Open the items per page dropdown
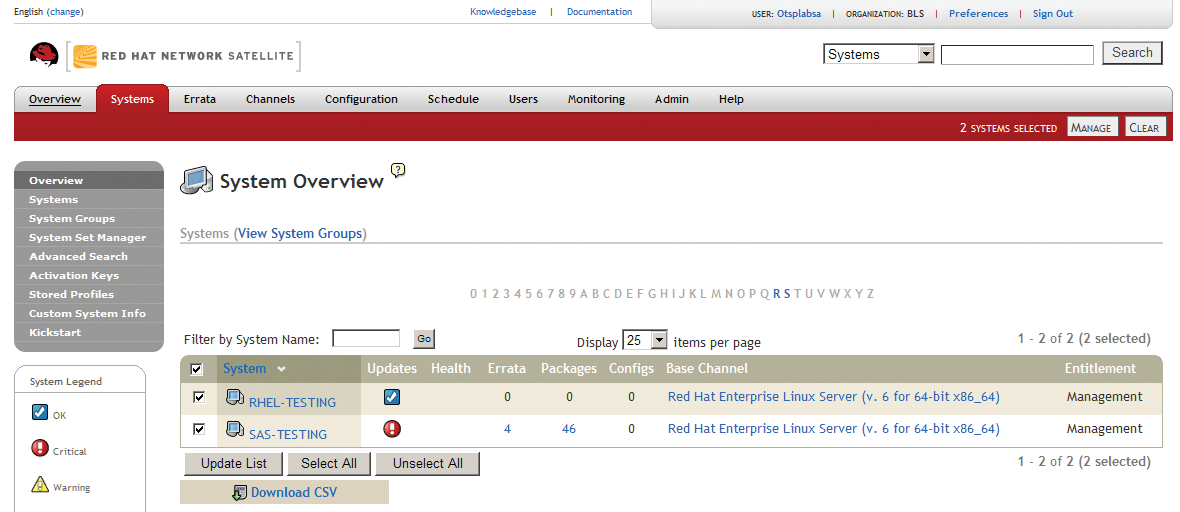 pyautogui.click(x=645, y=340)
